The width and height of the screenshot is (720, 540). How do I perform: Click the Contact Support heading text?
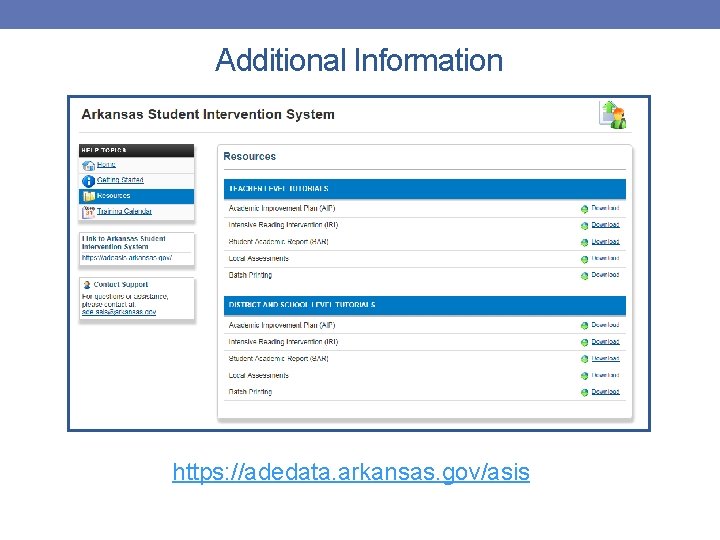[121, 285]
